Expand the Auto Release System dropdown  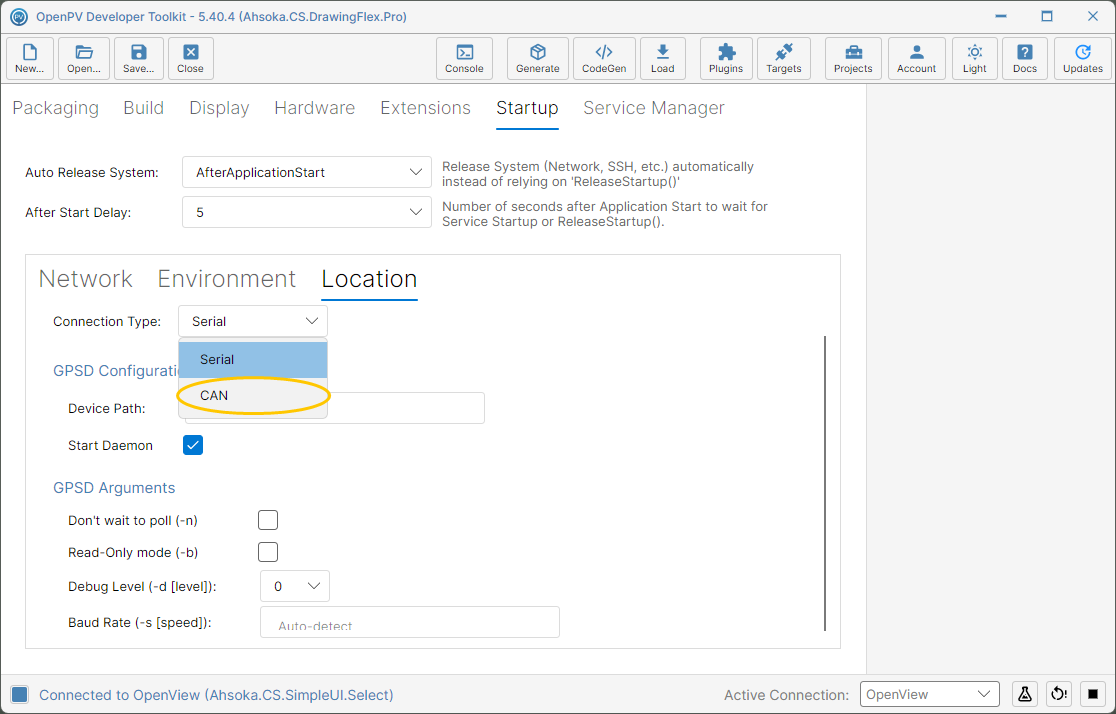[307, 172]
